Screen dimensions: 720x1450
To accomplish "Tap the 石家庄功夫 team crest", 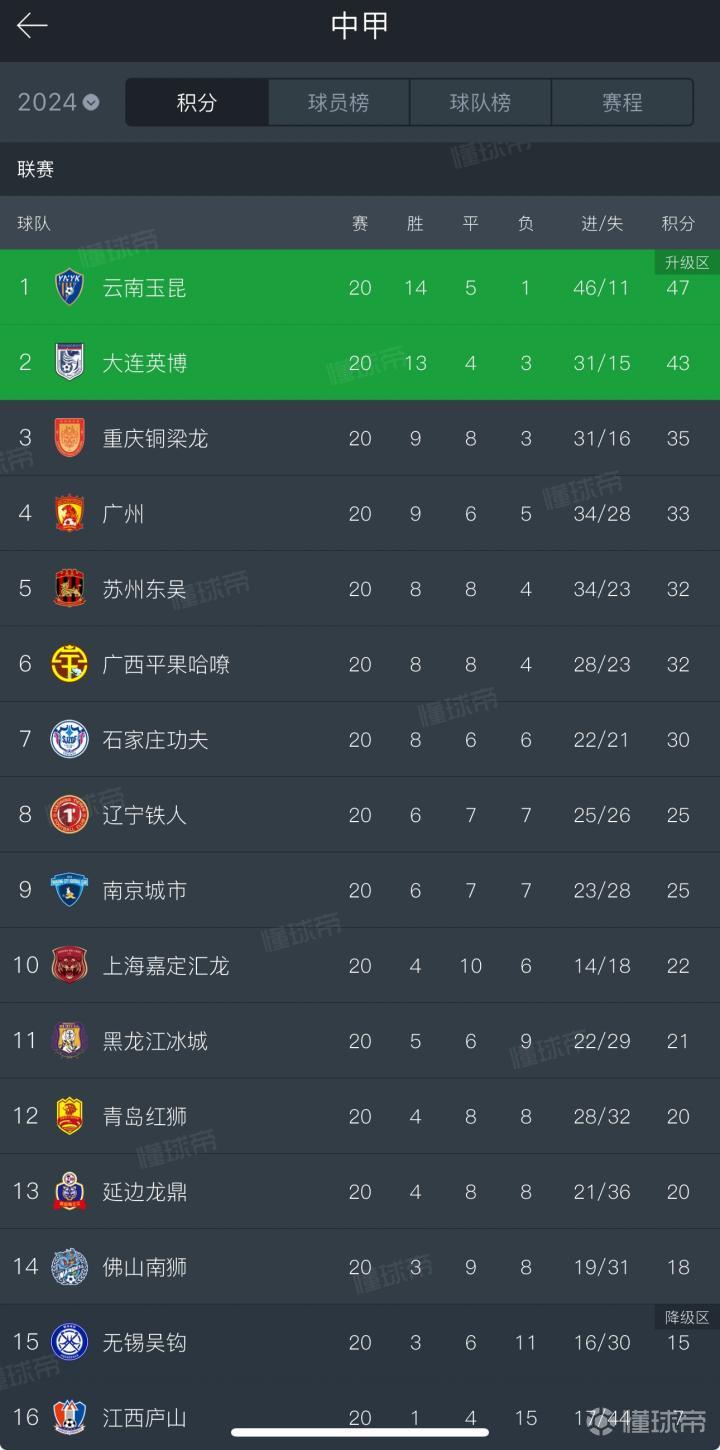I will pyautogui.click(x=69, y=739).
